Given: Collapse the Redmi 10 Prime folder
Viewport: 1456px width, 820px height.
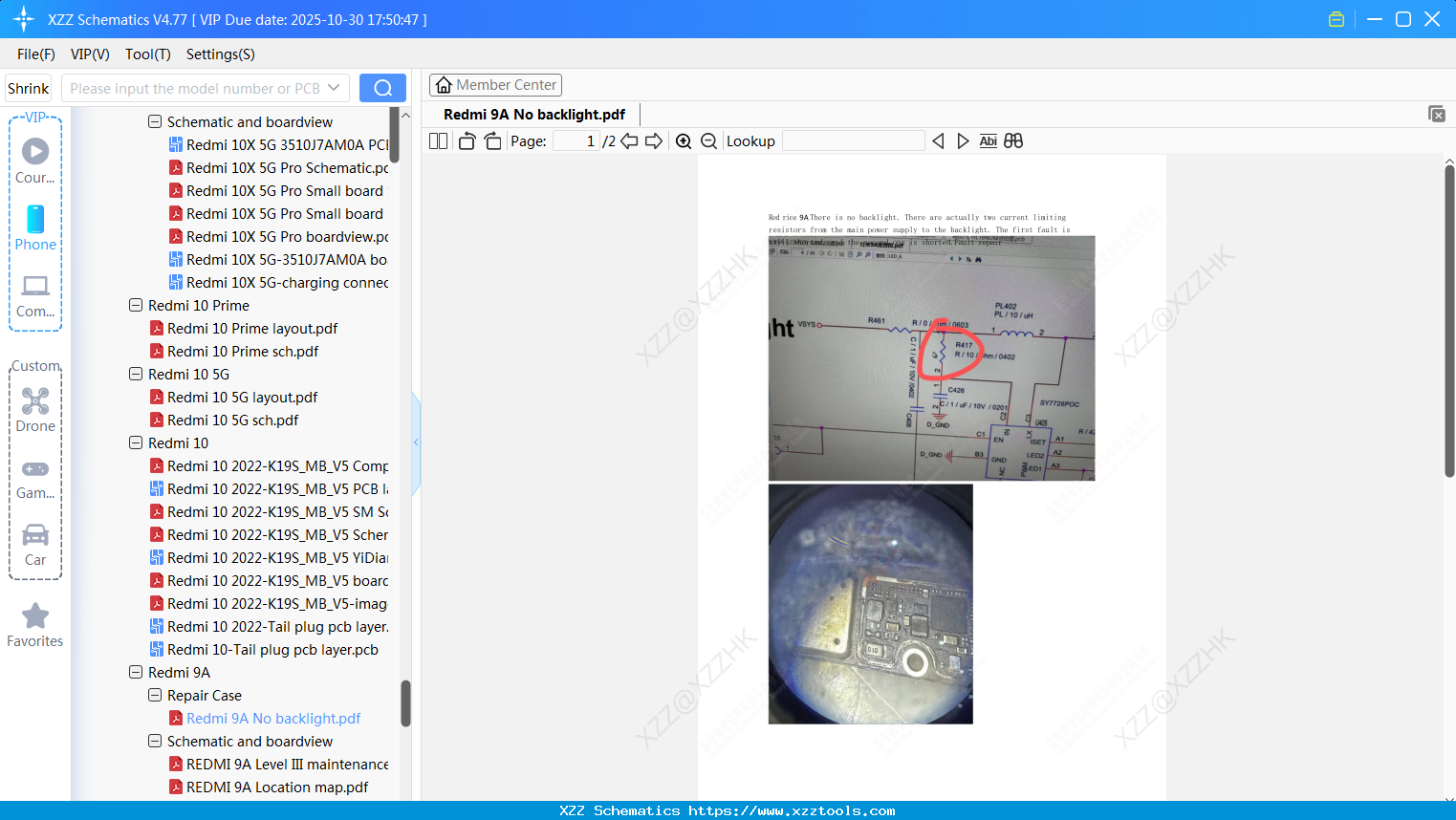Looking at the screenshot, I should click(136, 306).
